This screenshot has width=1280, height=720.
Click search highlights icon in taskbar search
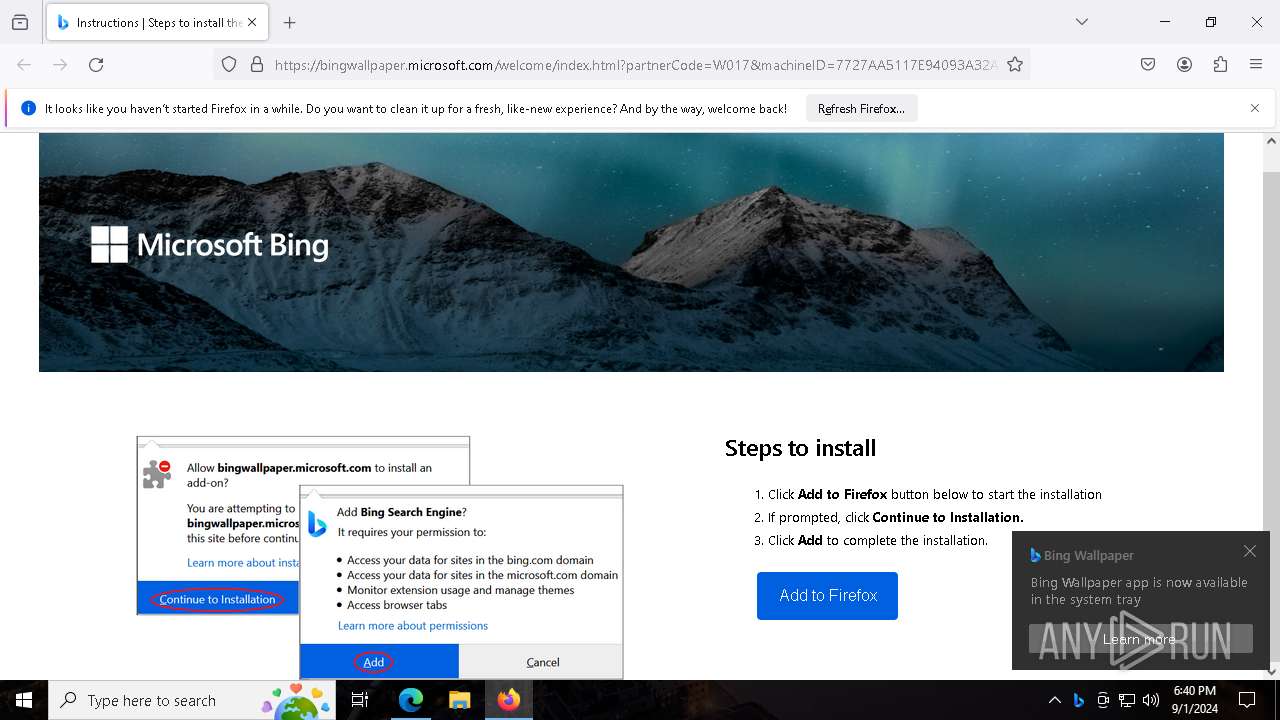coord(296,700)
